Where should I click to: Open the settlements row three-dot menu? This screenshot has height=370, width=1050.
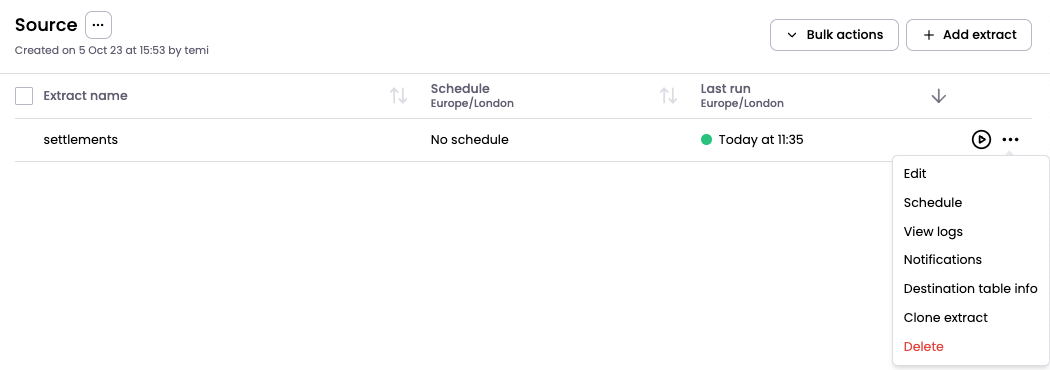pos(1010,140)
